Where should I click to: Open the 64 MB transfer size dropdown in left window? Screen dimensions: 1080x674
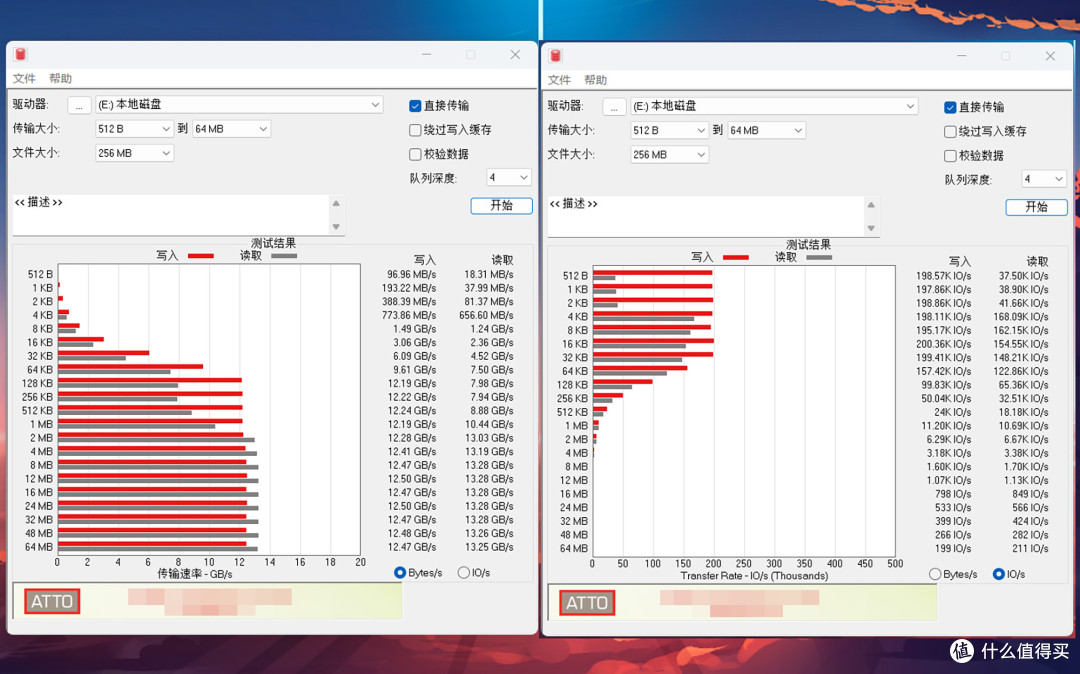[231, 129]
